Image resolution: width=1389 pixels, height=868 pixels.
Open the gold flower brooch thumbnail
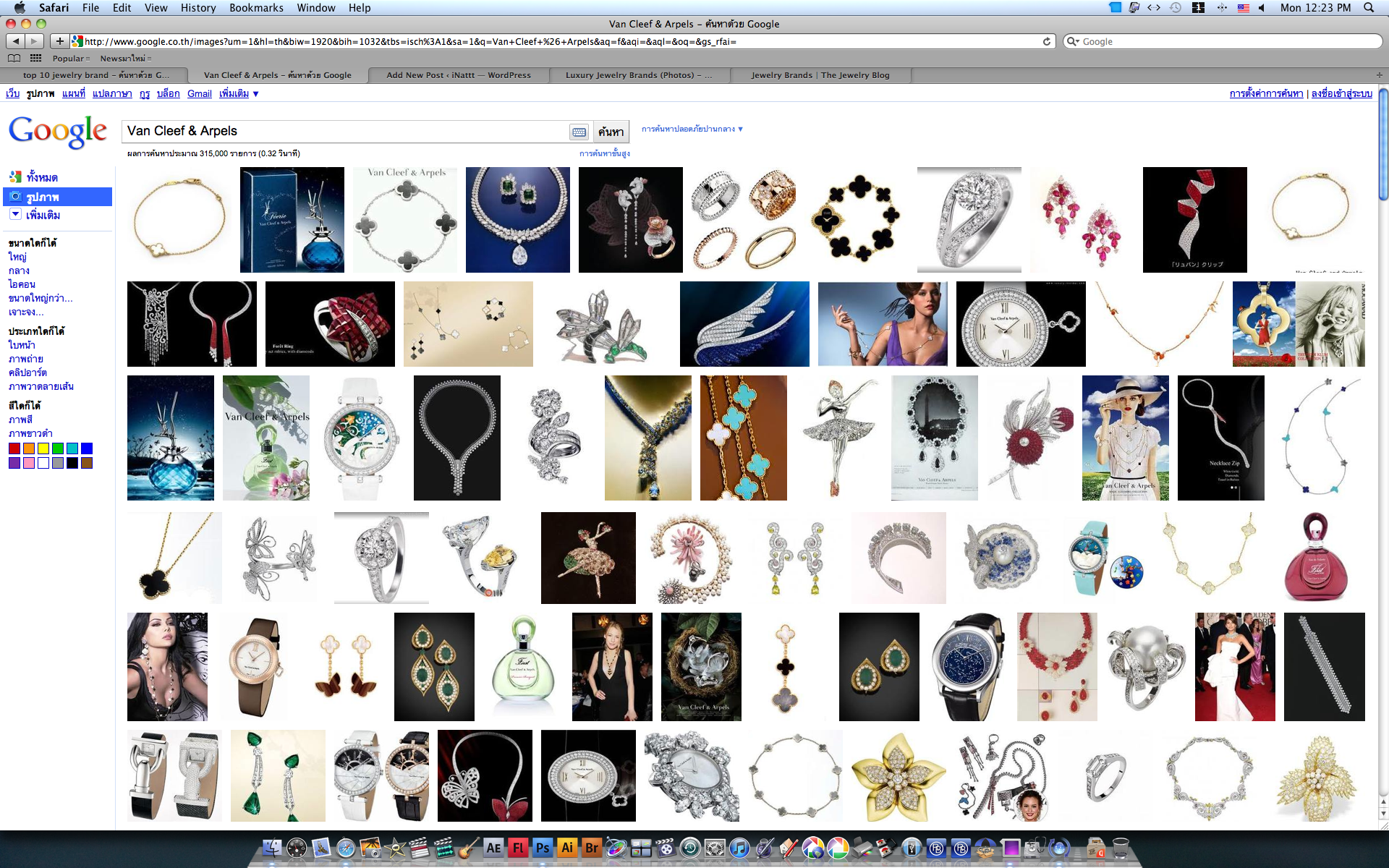pos(898,775)
